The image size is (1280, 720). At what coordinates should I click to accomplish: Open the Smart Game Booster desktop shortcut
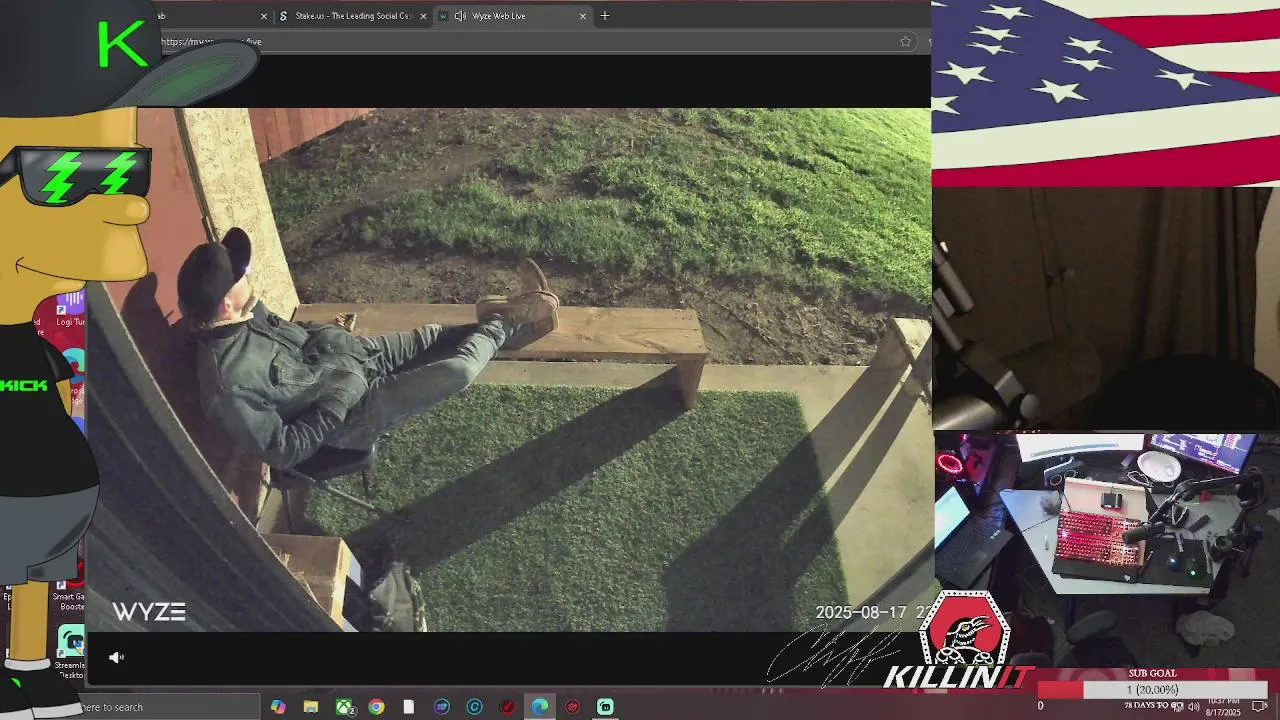tap(72, 592)
